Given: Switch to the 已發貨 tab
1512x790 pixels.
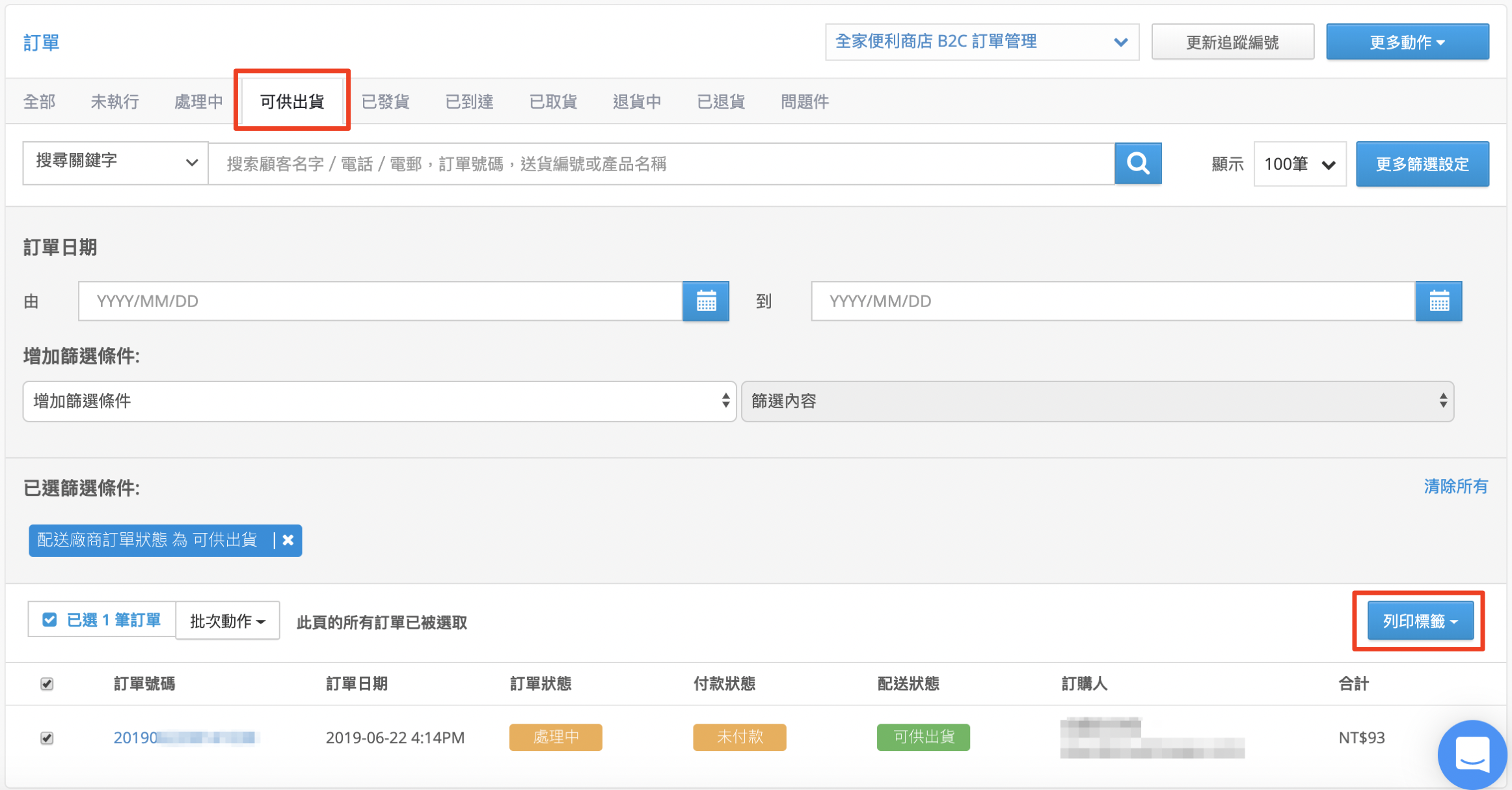Looking at the screenshot, I should click(385, 102).
